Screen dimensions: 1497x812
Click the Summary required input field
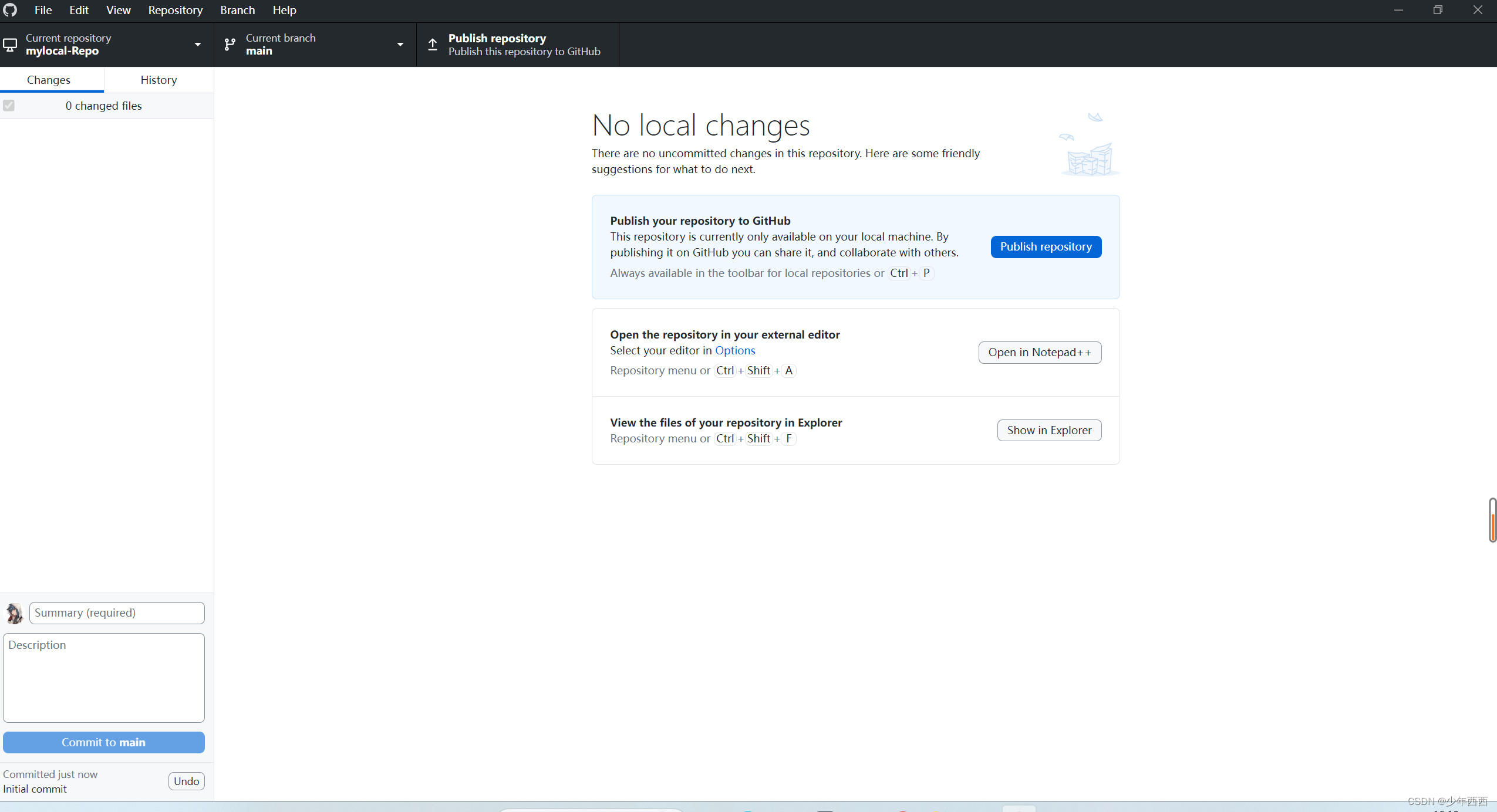(116, 612)
